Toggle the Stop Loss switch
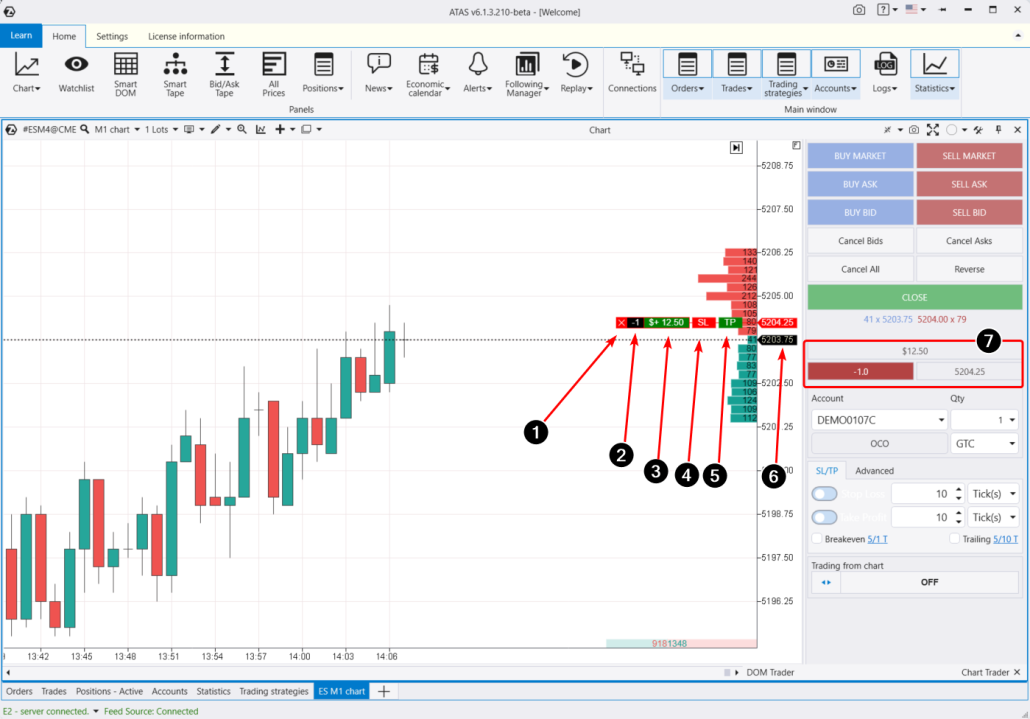This screenshot has width=1030, height=719. pos(824,493)
